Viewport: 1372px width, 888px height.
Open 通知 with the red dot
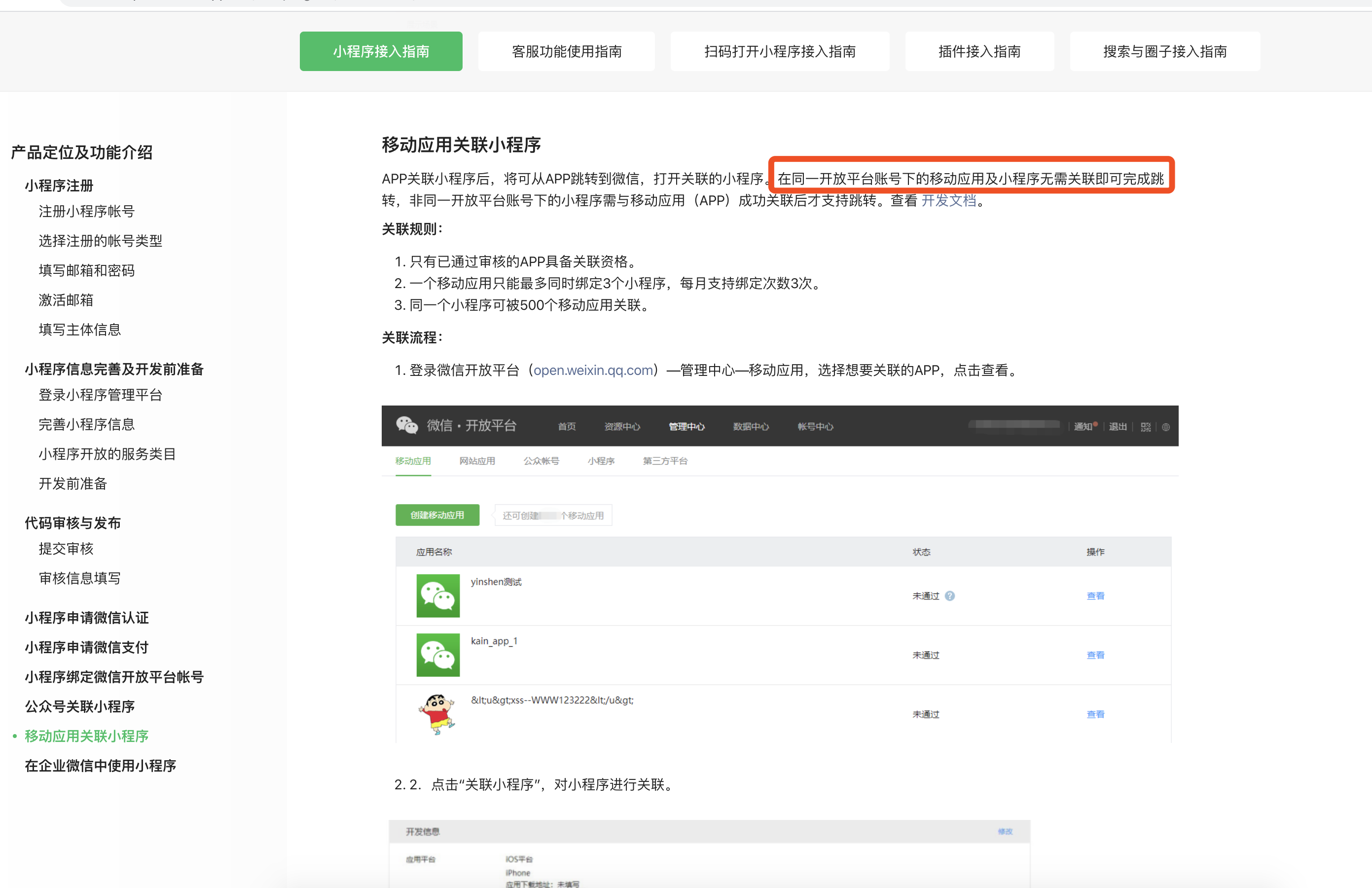(1084, 426)
